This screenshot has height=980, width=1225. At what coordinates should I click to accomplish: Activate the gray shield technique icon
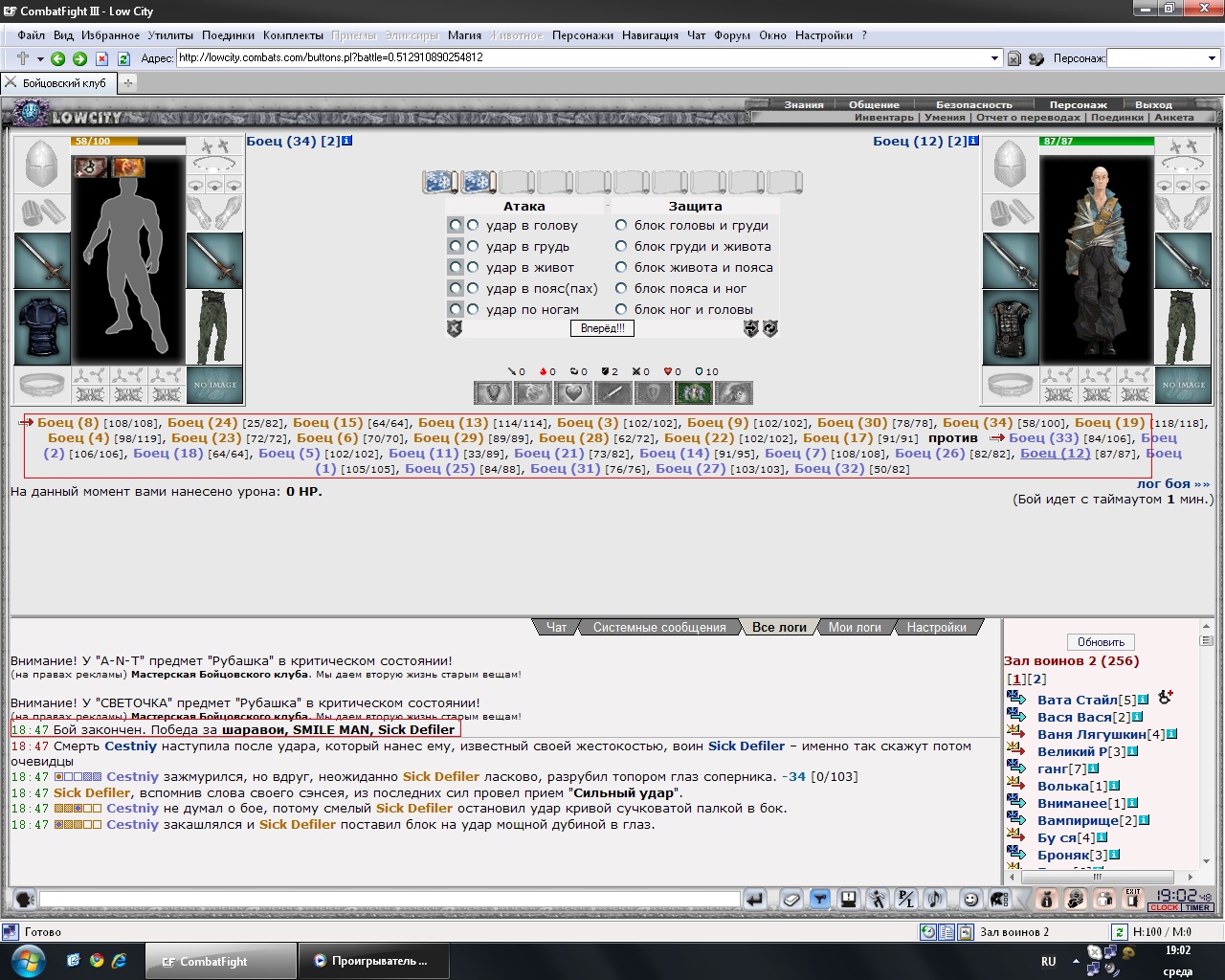click(x=654, y=392)
